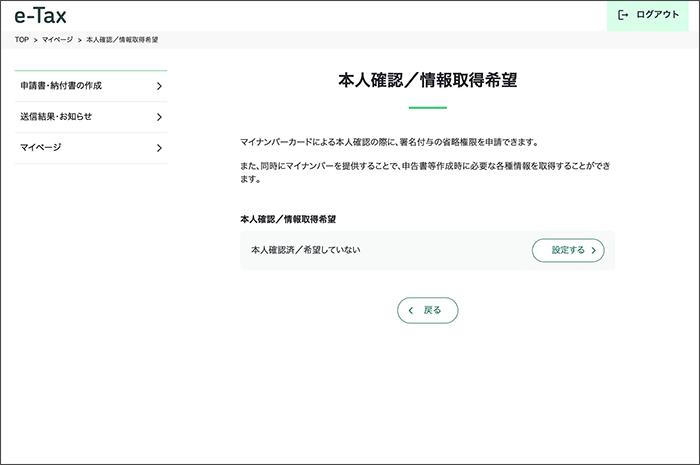Image resolution: width=700 pixels, height=465 pixels.
Task: Click the logout door-arrow icon
Action: click(623, 15)
